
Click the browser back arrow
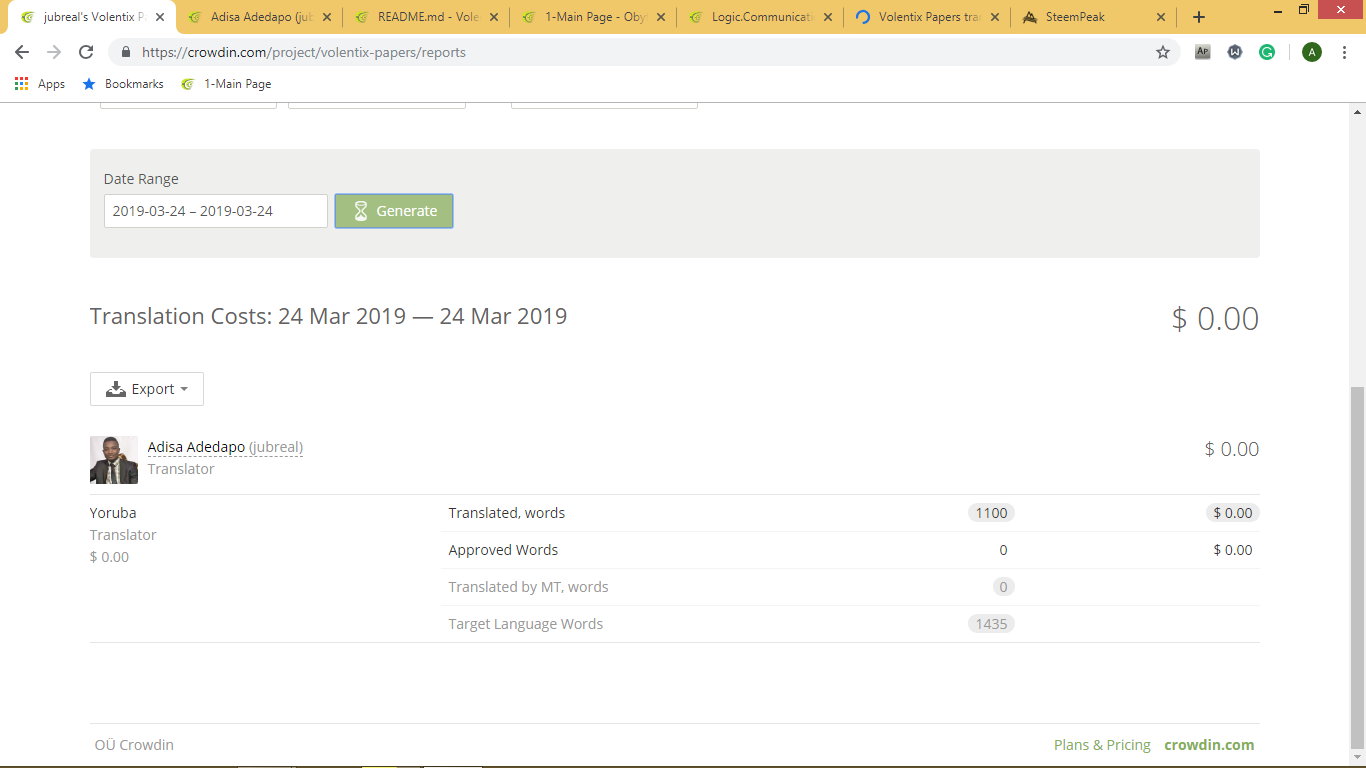[22, 52]
